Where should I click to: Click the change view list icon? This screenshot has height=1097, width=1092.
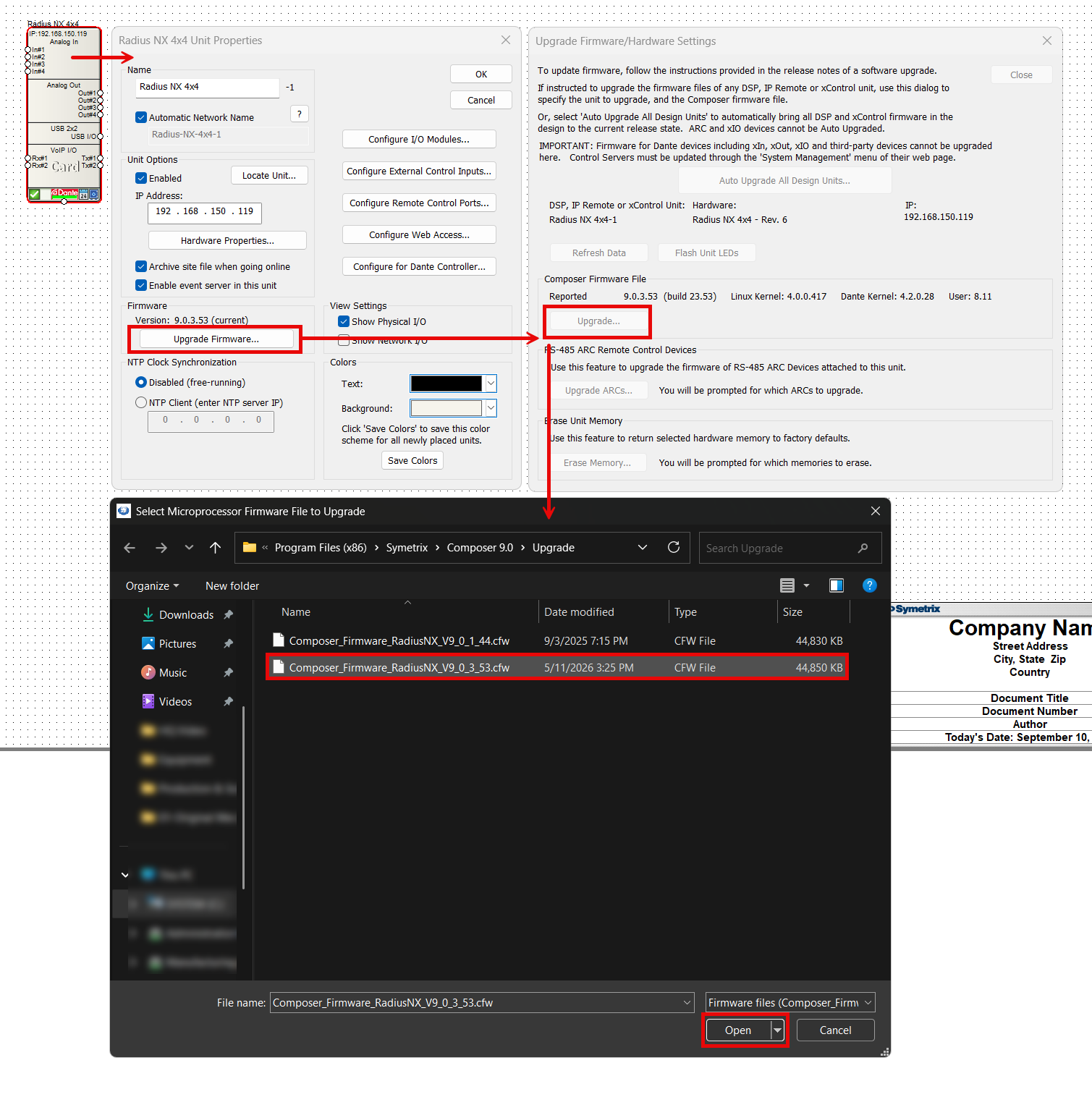[x=787, y=585]
